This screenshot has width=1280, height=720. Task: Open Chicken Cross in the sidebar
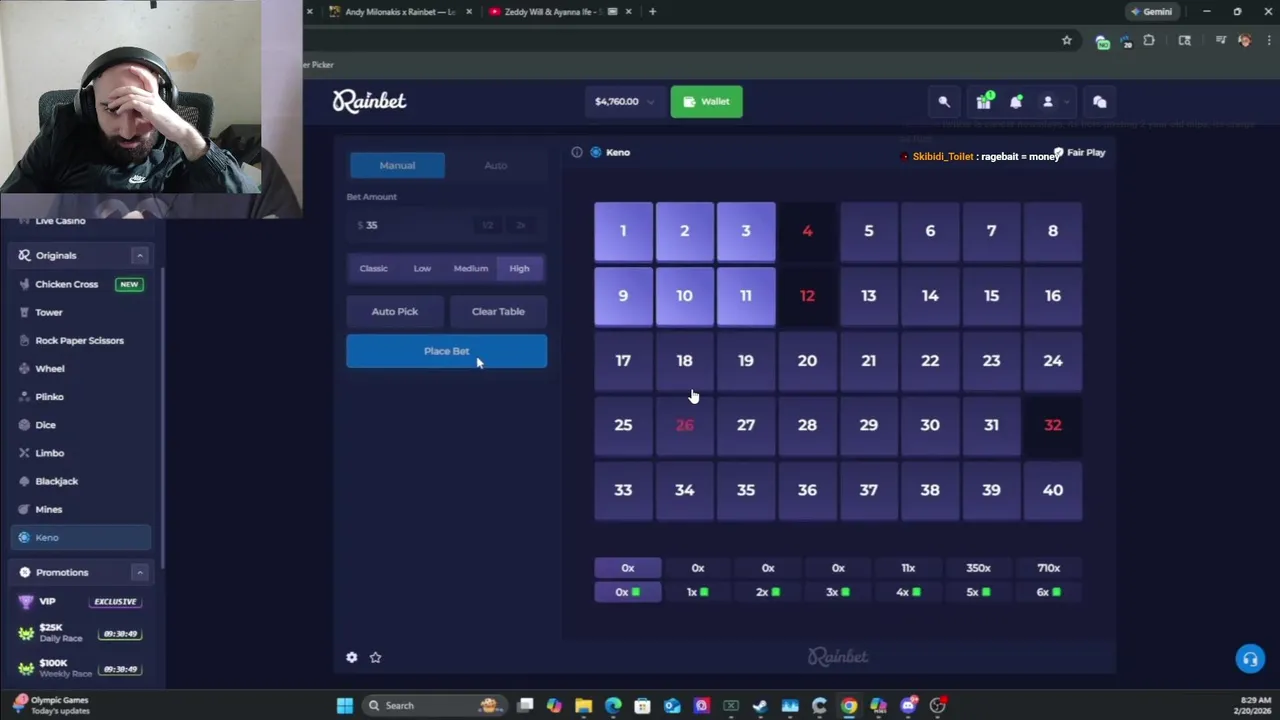80,284
